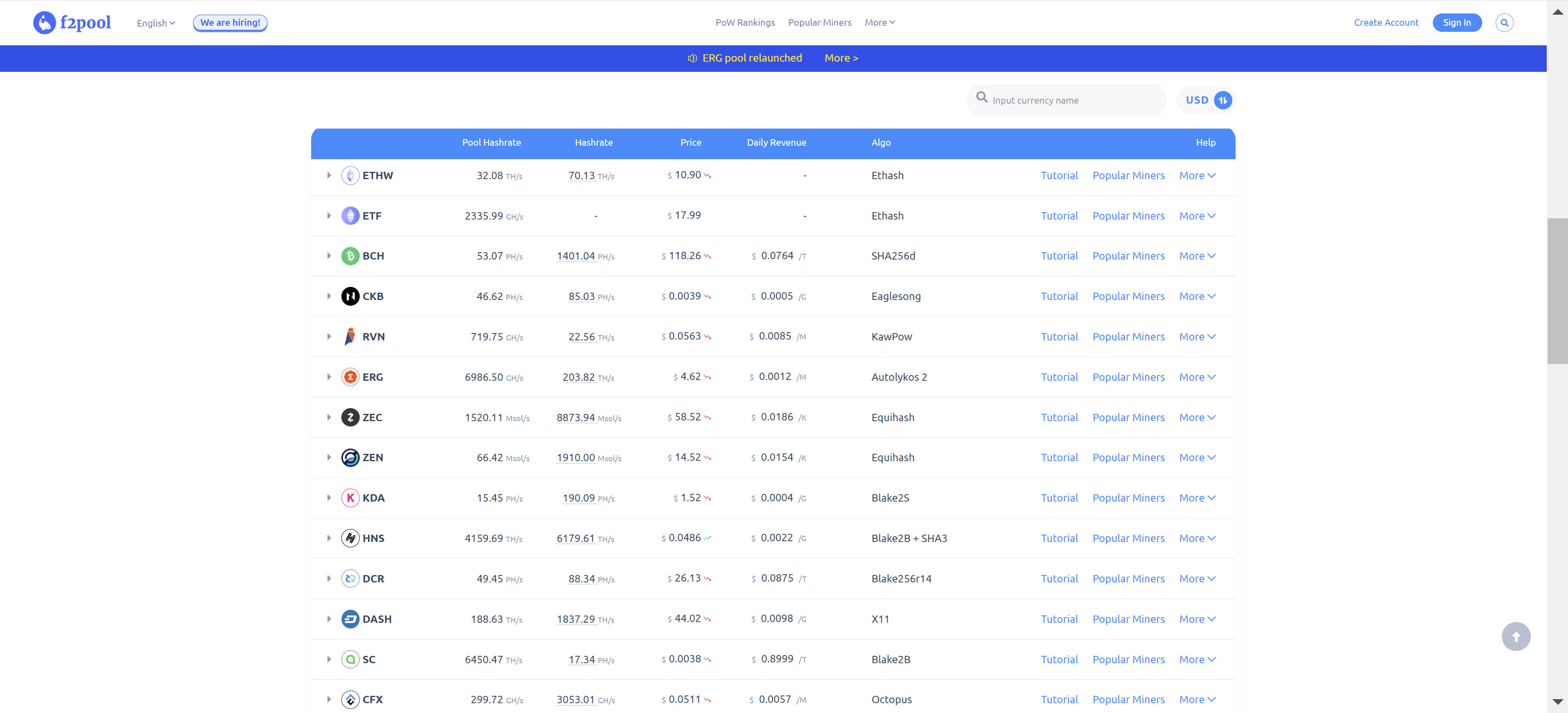Click the ETHW coin icon

(350, 175)
